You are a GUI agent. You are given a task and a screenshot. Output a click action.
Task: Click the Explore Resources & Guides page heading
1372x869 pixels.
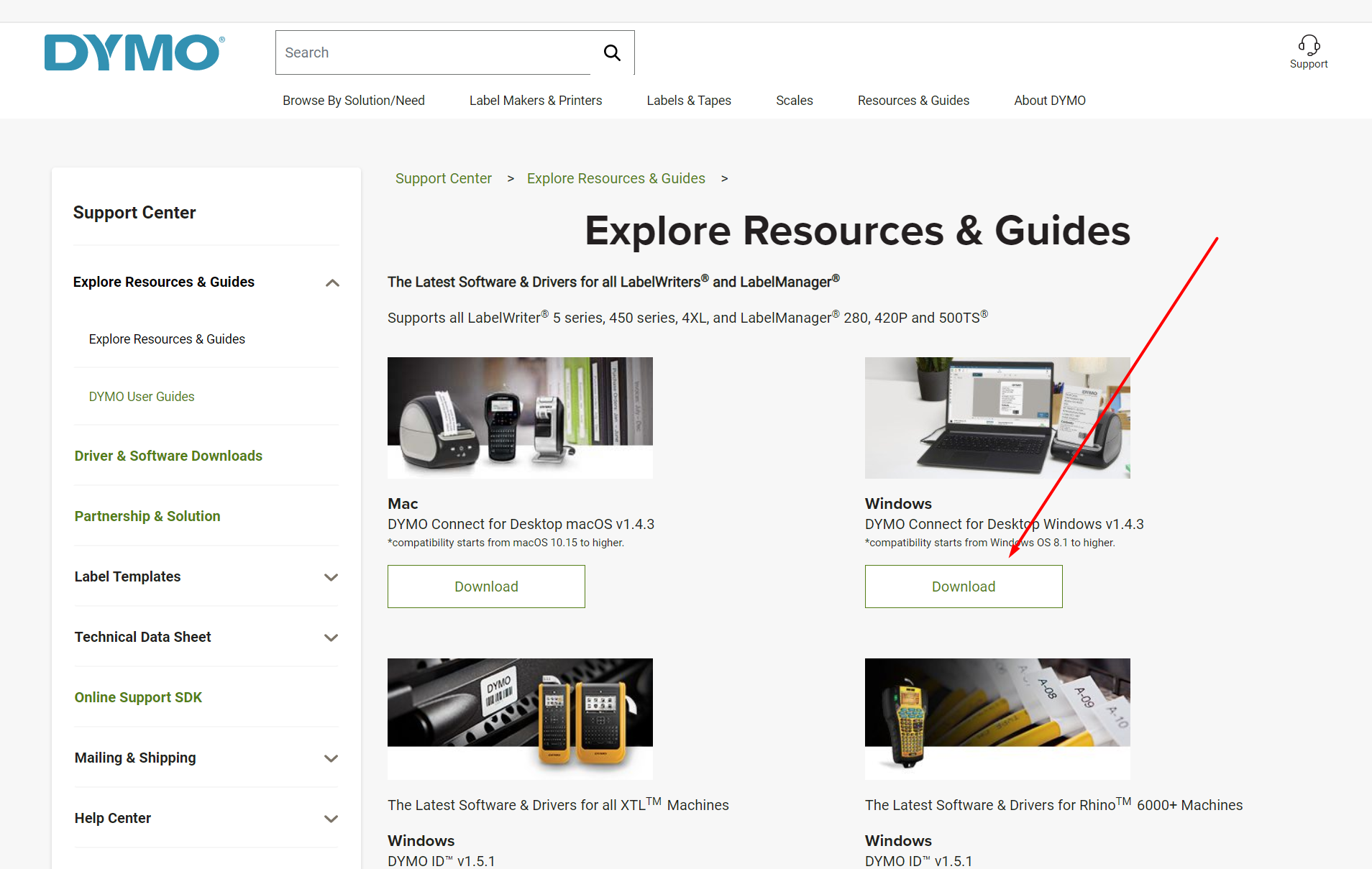pos(857,231)
